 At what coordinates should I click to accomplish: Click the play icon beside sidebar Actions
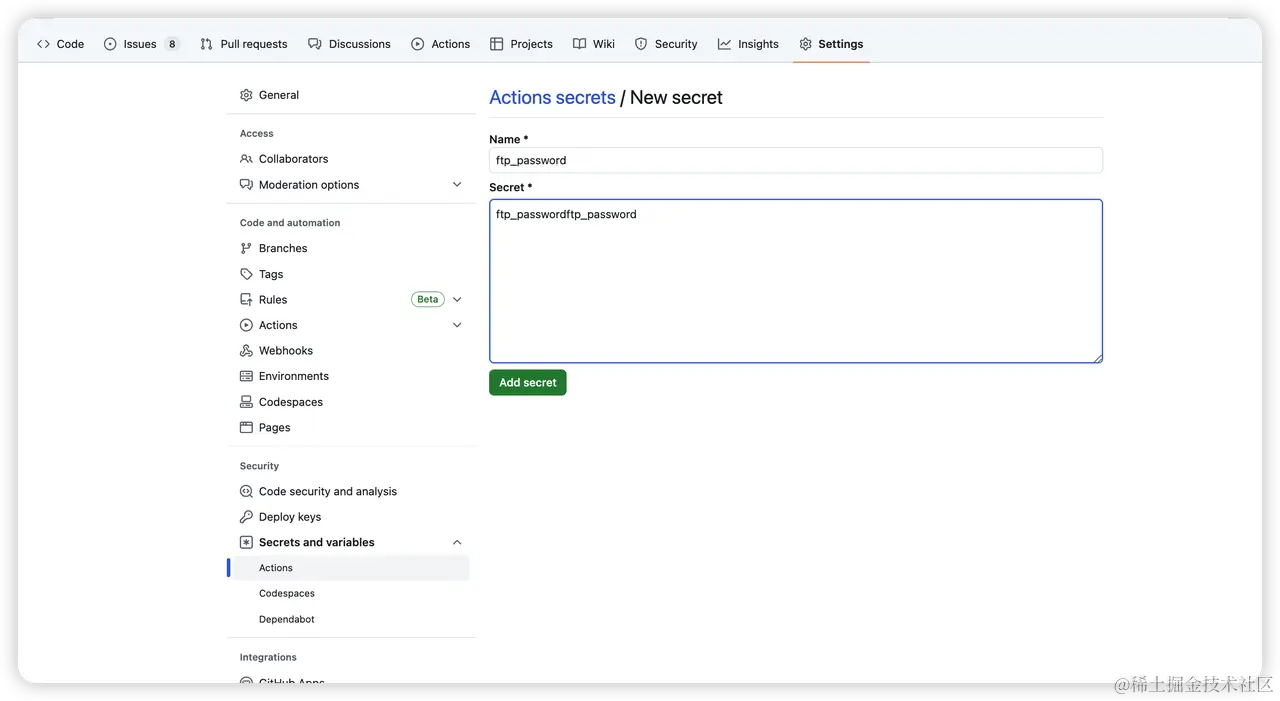point(246,325)
